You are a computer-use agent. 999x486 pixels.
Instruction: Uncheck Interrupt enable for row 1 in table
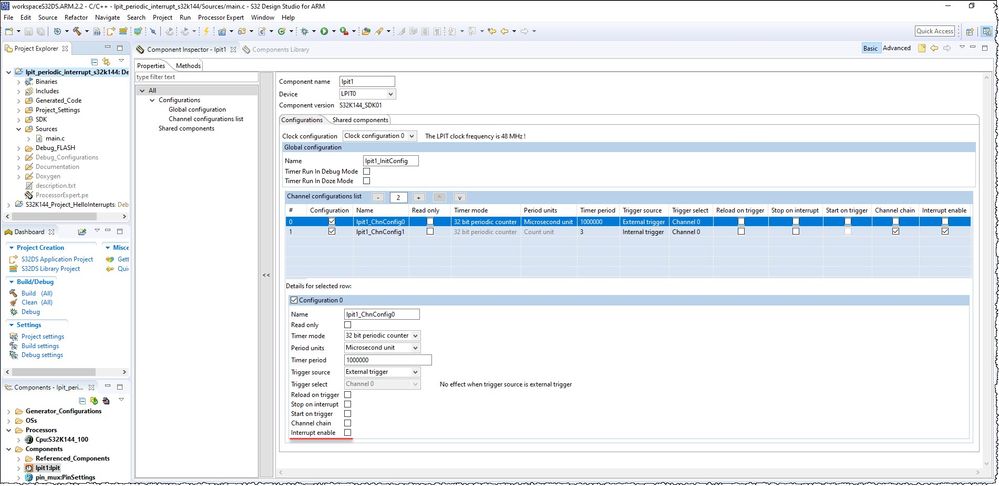click(x=945, y=232)
